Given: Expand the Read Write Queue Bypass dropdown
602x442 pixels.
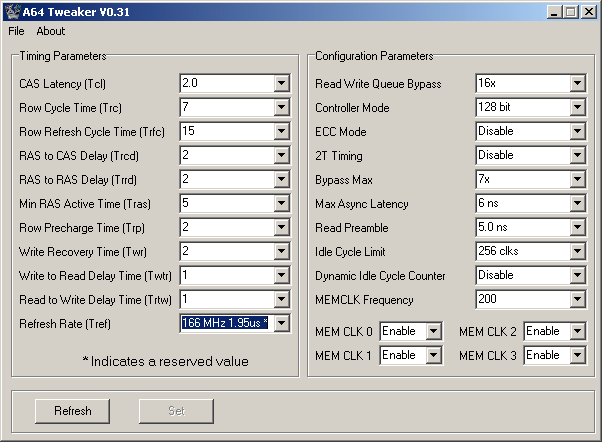Looking at the screenshot, I should click(577, 84).
